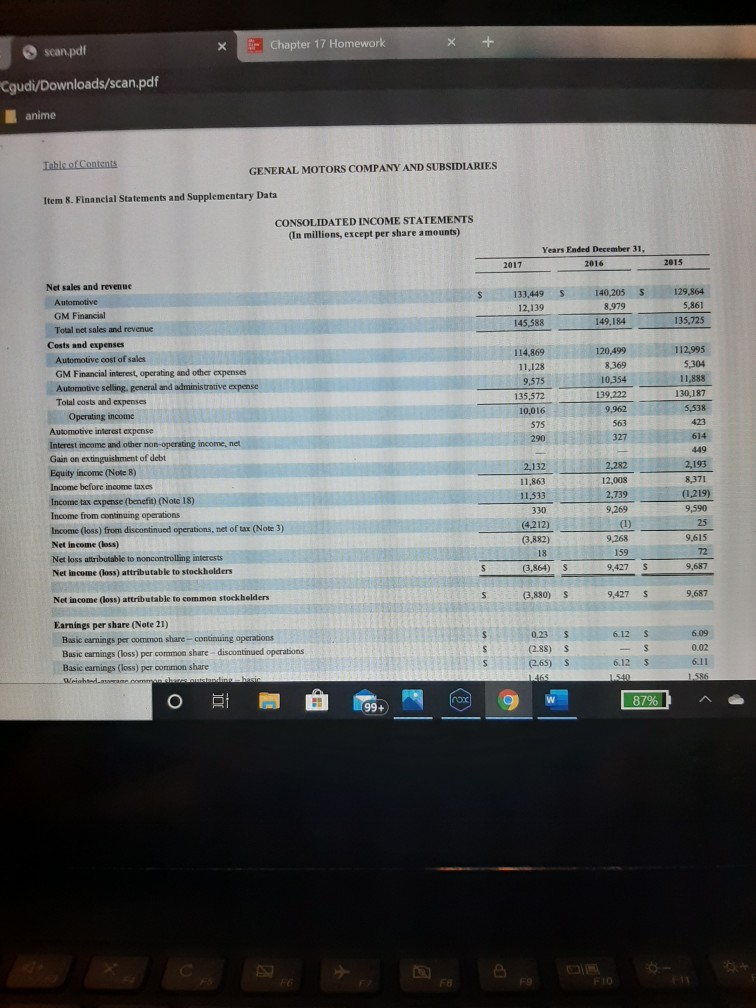This screenshot has height=1008, width=756.
Task: Open Task View from the taskbar
Action: click(x=220, y=701)
